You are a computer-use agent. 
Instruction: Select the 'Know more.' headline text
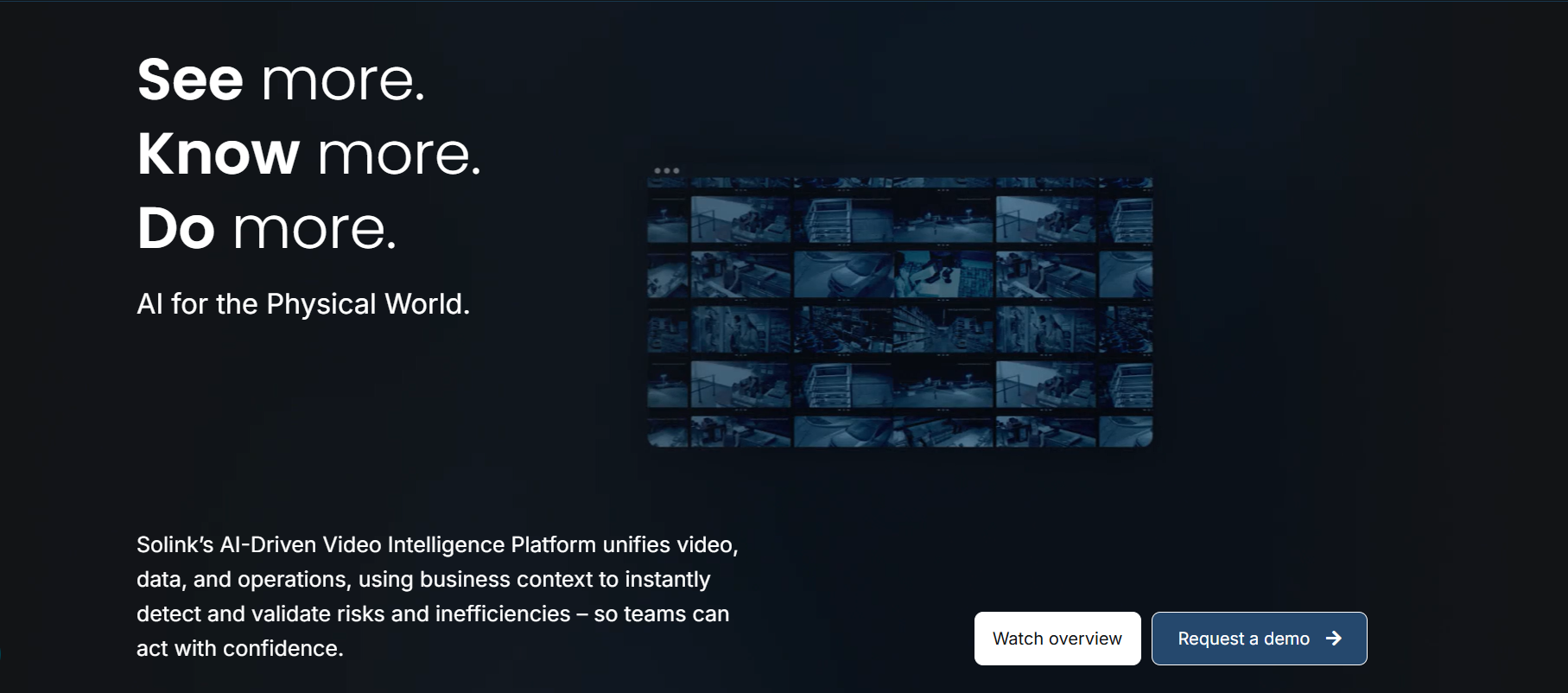point(309,154)
